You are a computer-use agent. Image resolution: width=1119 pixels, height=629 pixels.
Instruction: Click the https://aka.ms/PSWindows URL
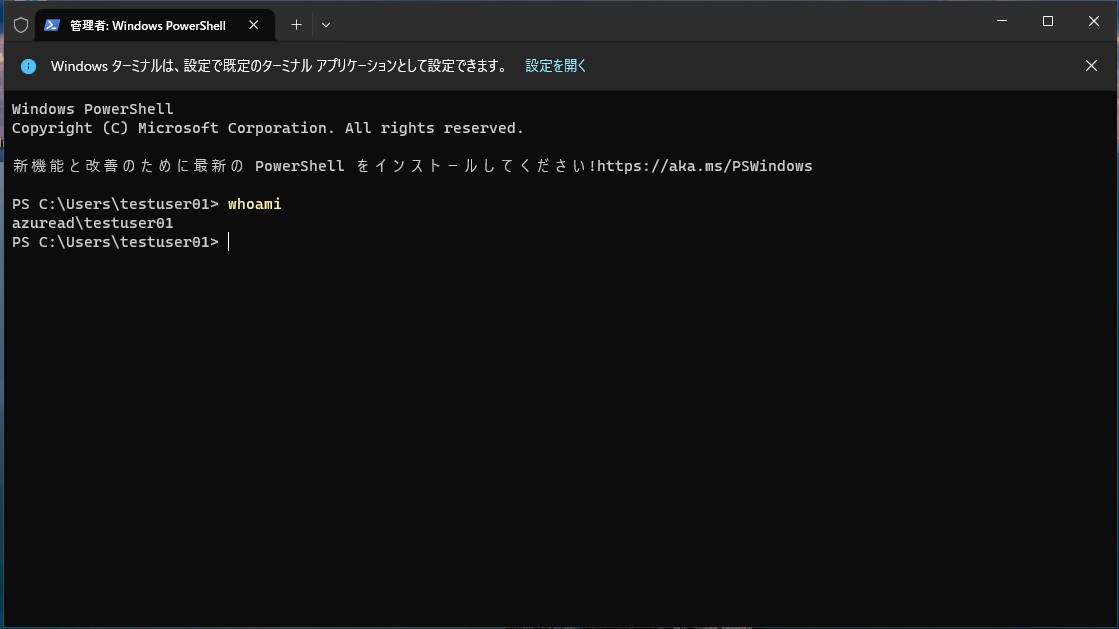[x=705, y=166]
